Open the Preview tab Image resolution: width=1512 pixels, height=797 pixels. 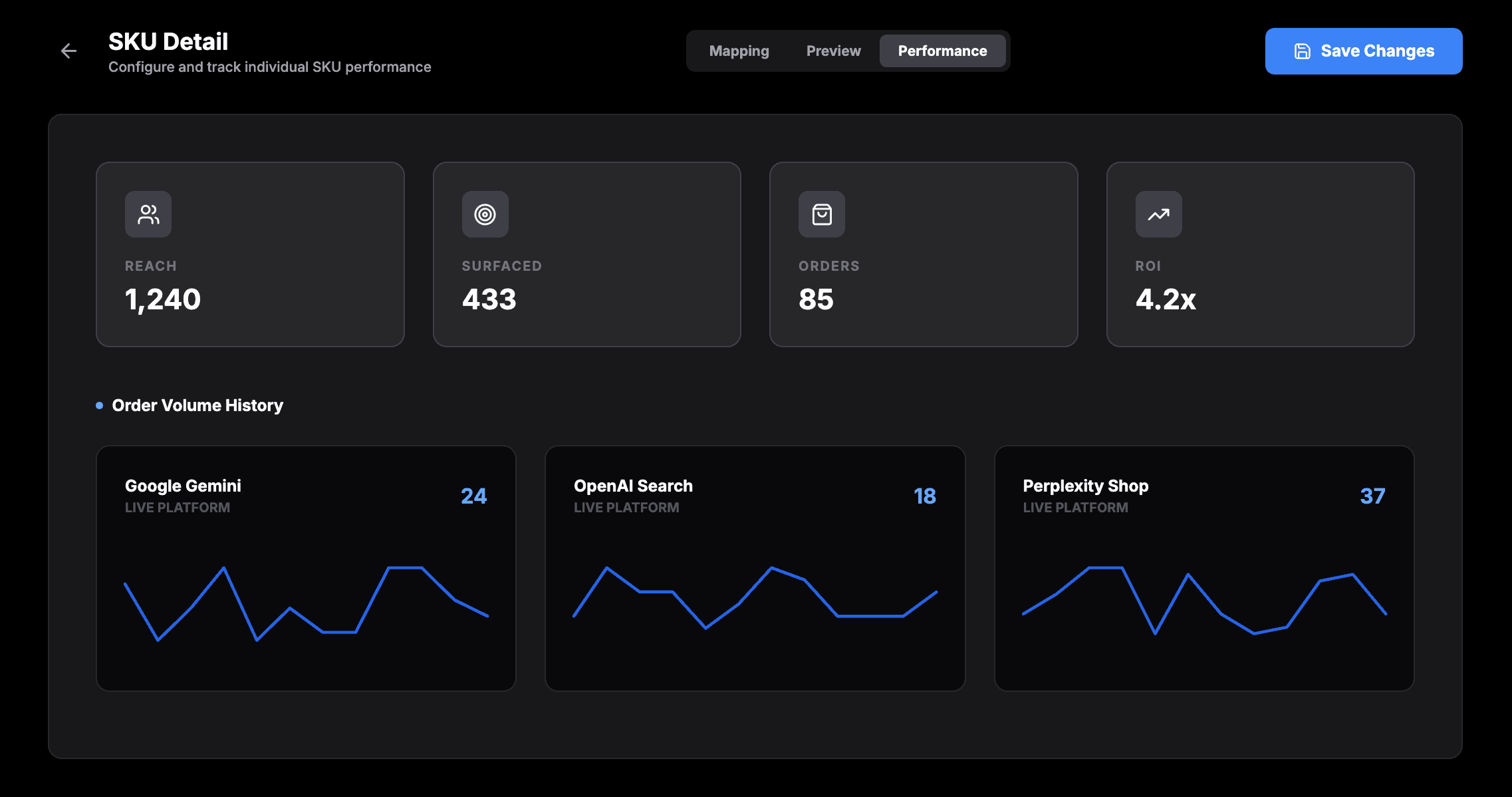tap(833, 51)
